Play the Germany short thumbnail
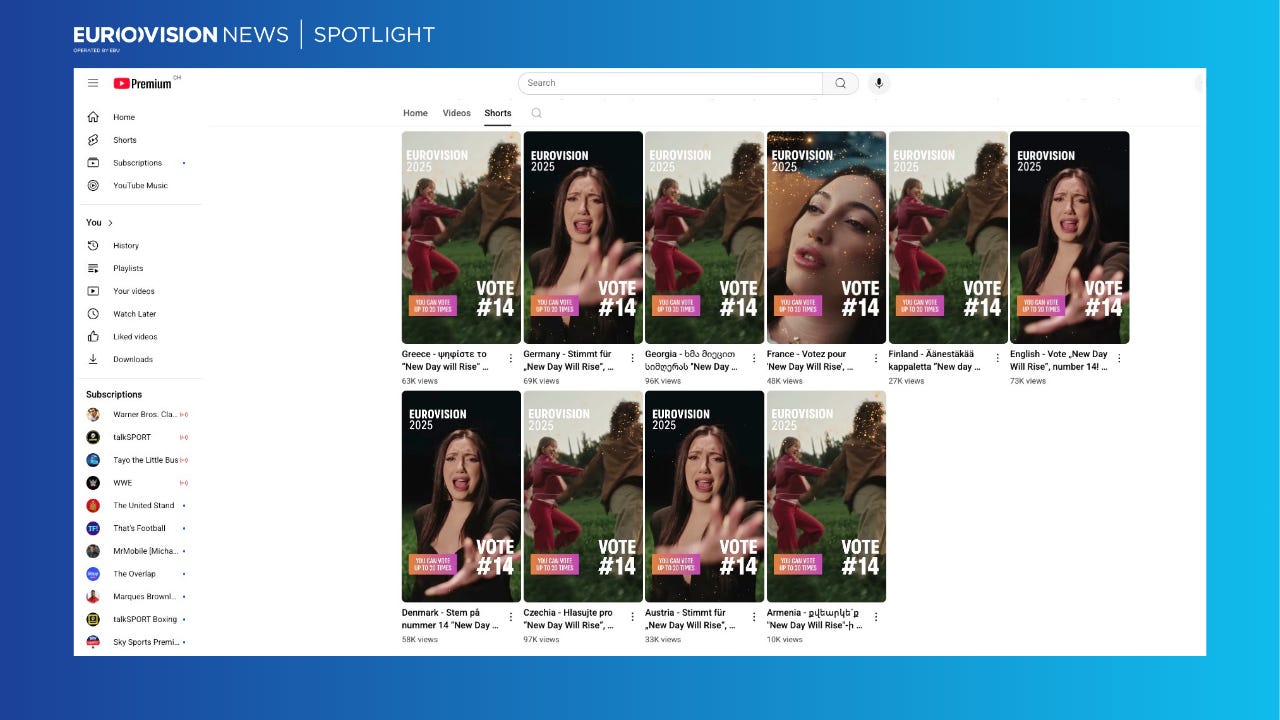Viewport: 1280px width, 720px height. (x=583, y=238)
